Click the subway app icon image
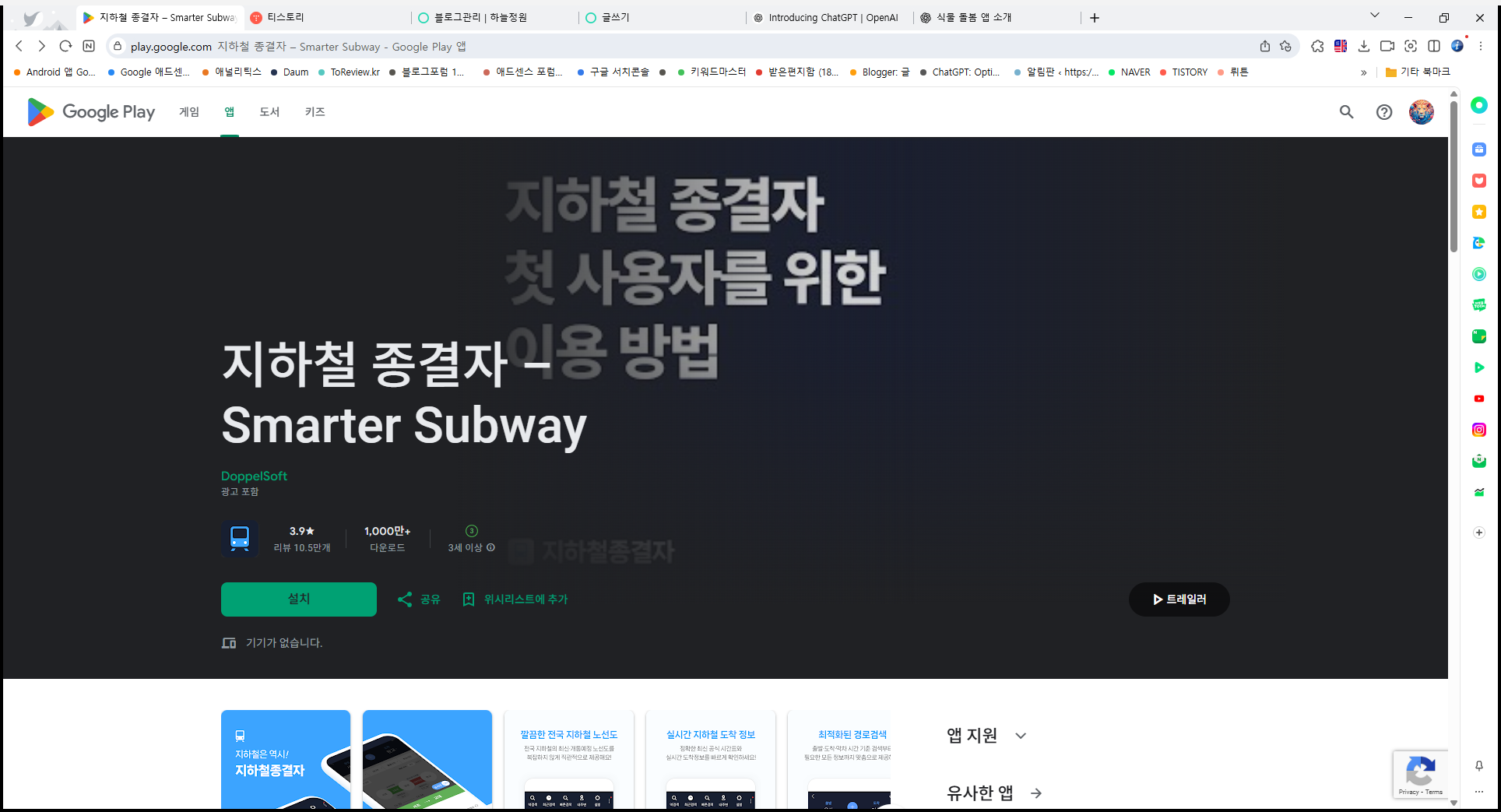 click(240, 538)
